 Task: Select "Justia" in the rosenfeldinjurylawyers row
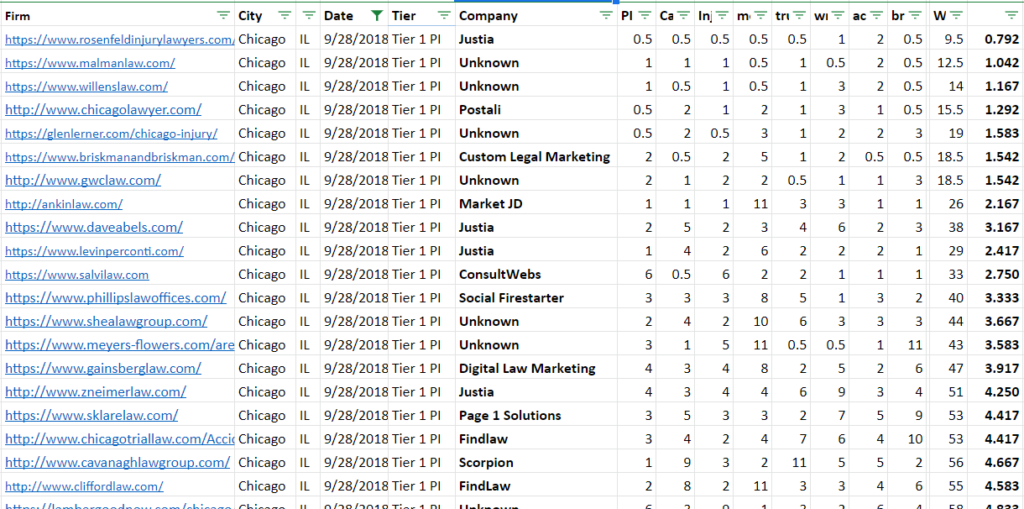click(476, 39)
